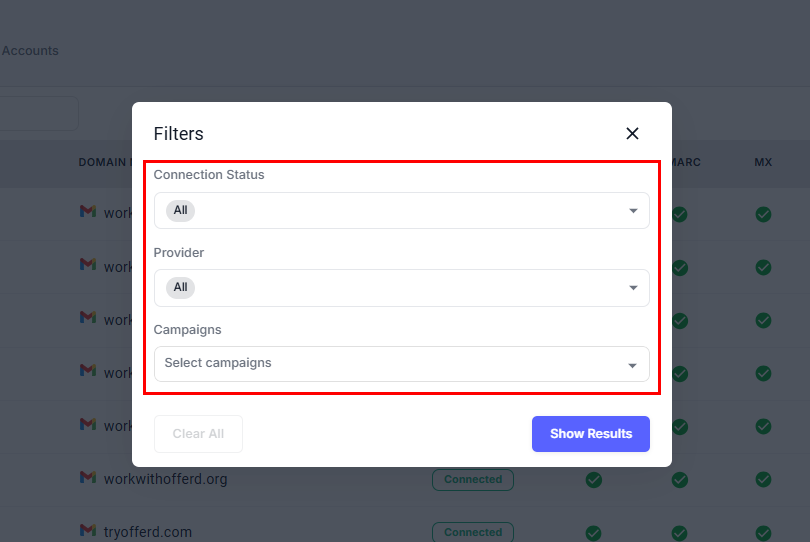The image size is (810, 542).
Task: Open the Accounts tab
Action: coord(30,51)
